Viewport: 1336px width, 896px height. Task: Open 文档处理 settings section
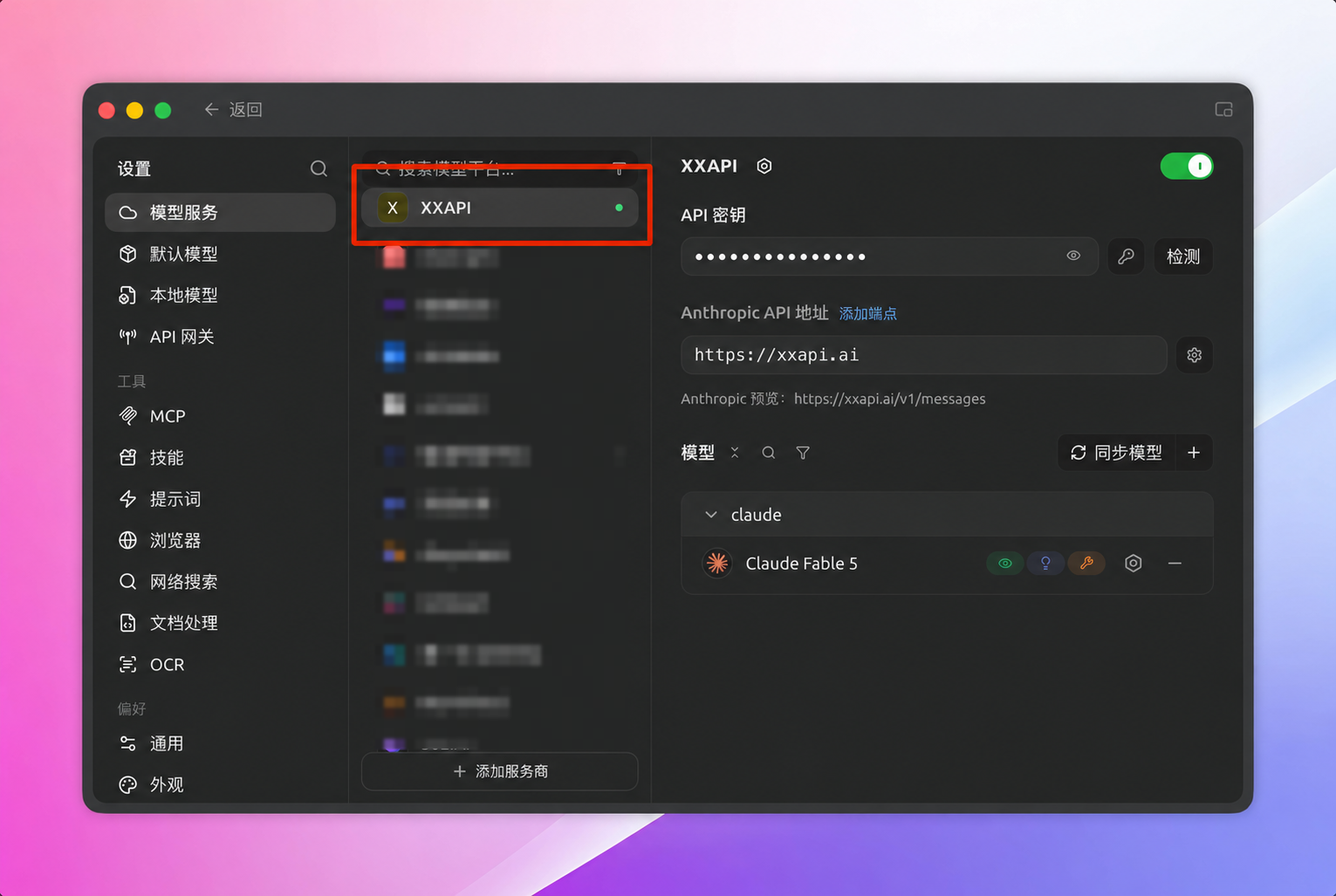(220, 623)
